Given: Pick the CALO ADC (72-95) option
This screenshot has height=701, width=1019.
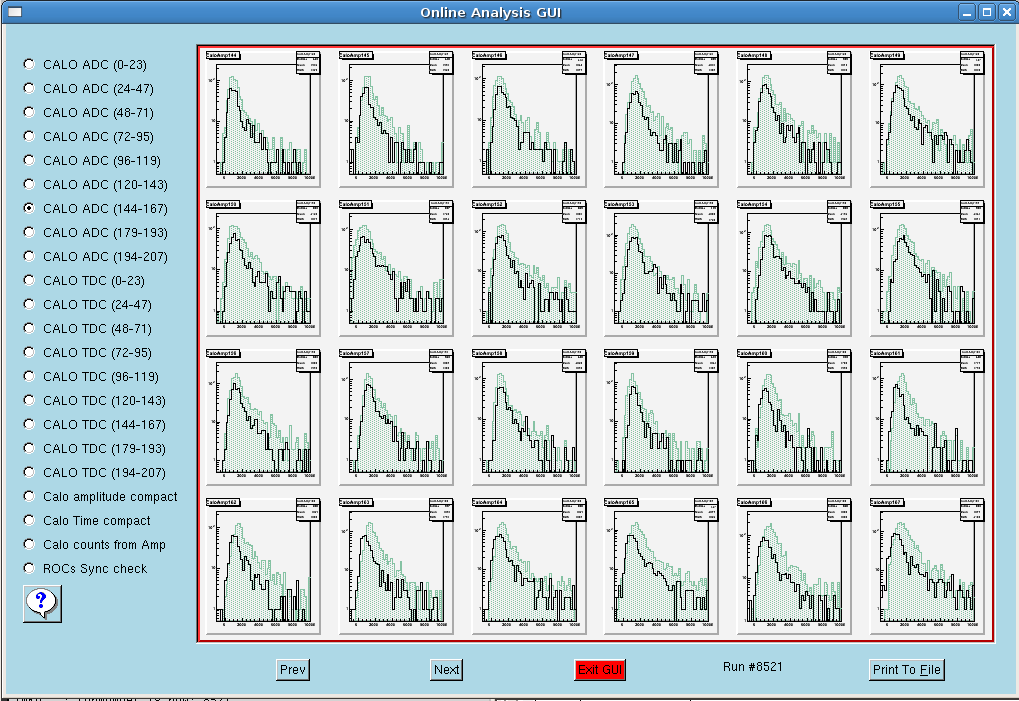Looking at the screenshot, I should tap(29, 136).
